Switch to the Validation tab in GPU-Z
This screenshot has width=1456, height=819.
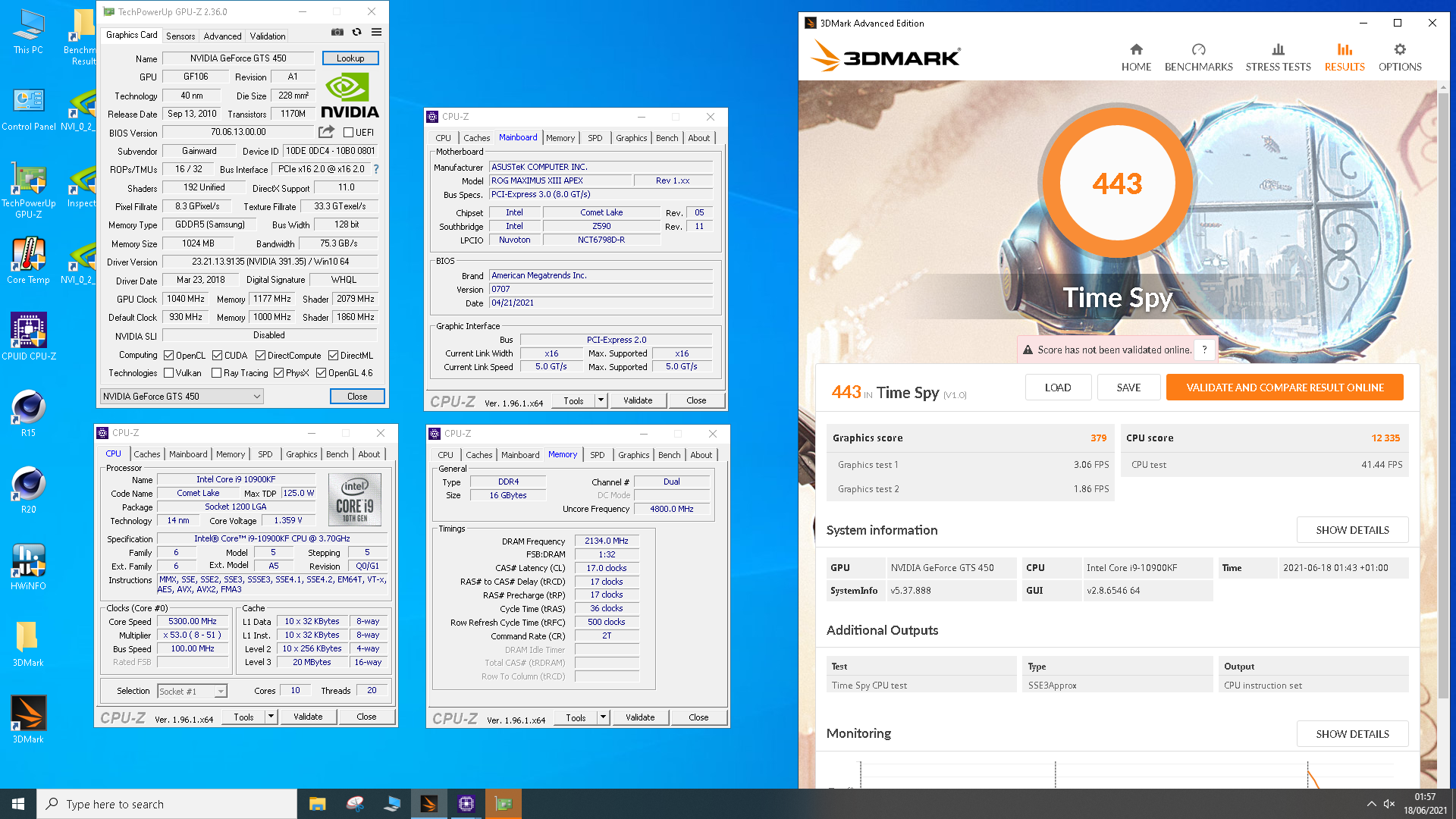pyautogui.click(x=268, y=36)
